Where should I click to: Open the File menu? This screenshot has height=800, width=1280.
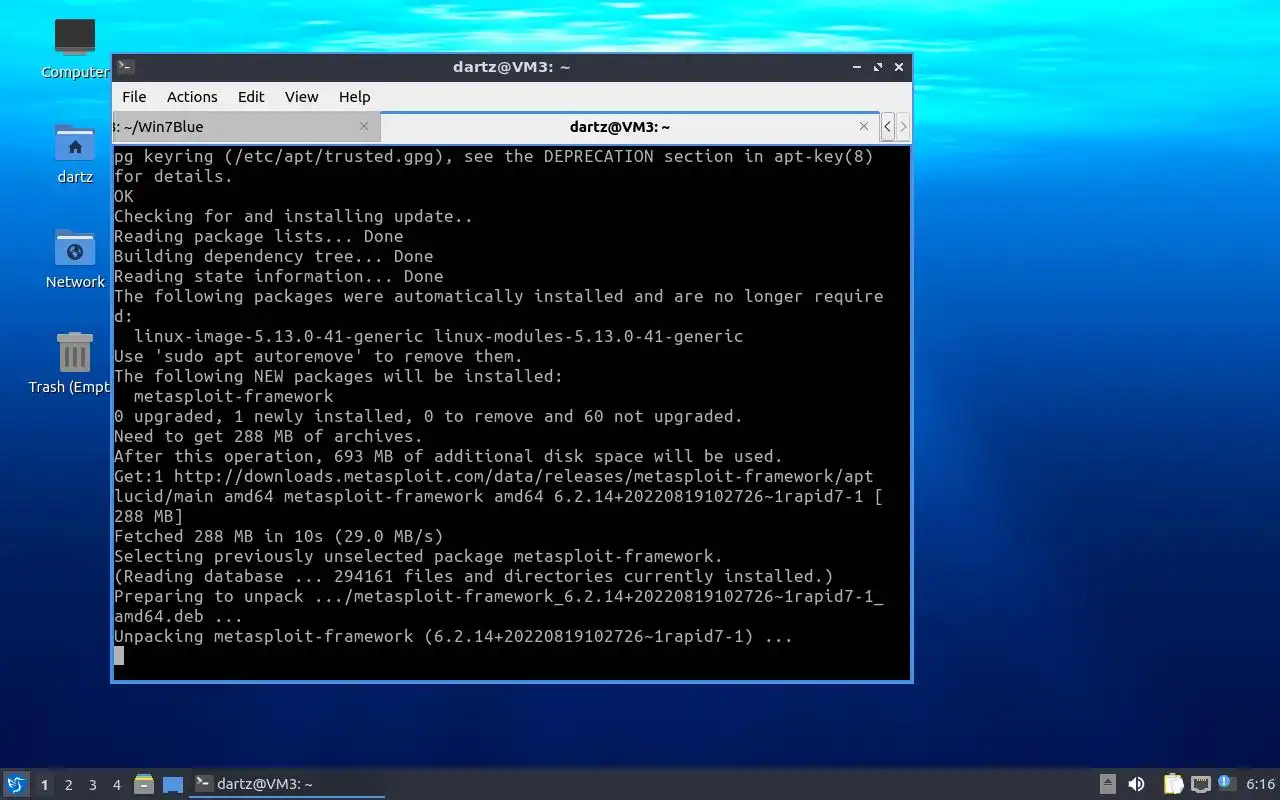point(134,97)
